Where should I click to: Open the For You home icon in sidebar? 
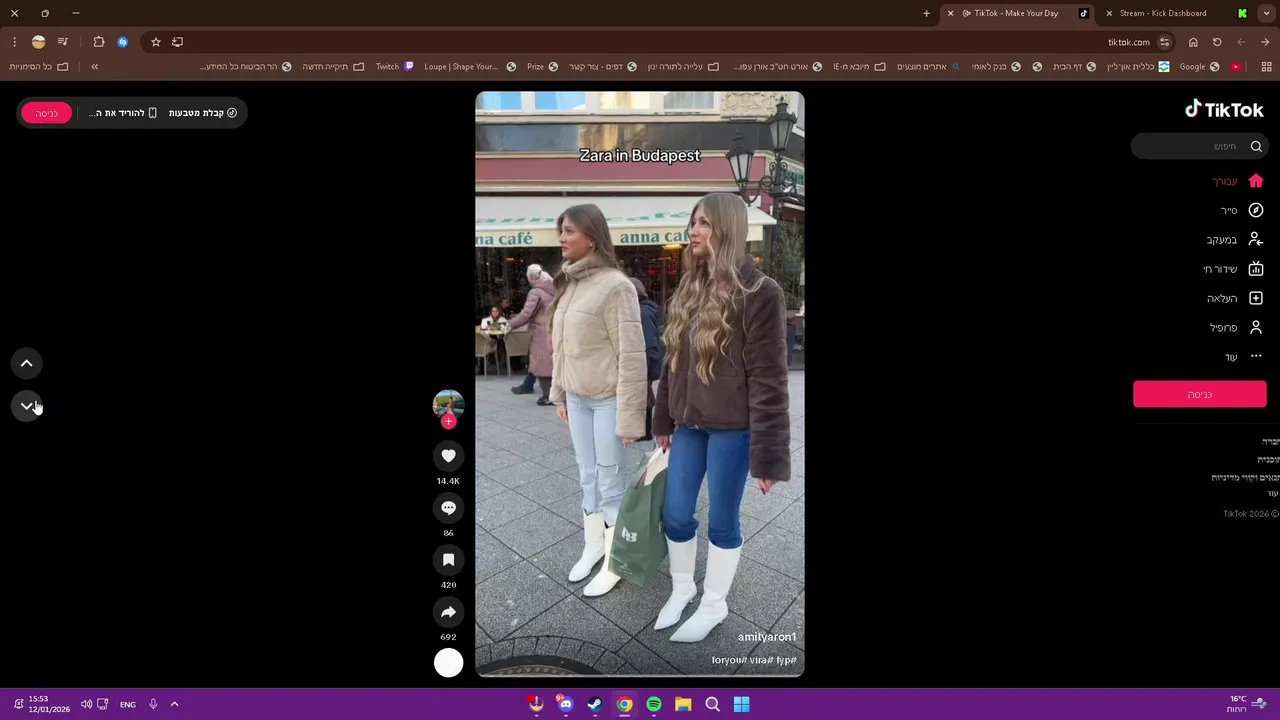[1256, 181]
